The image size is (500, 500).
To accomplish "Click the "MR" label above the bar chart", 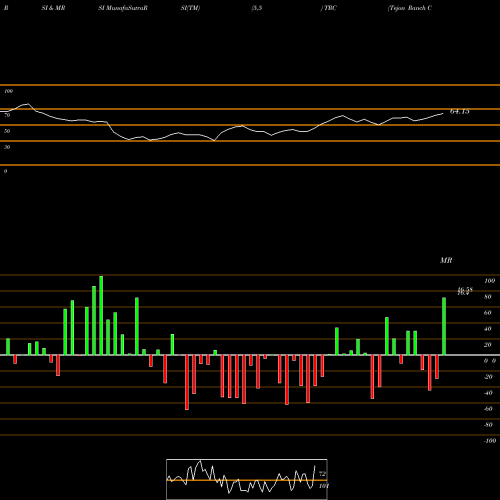I will point(446,260).
